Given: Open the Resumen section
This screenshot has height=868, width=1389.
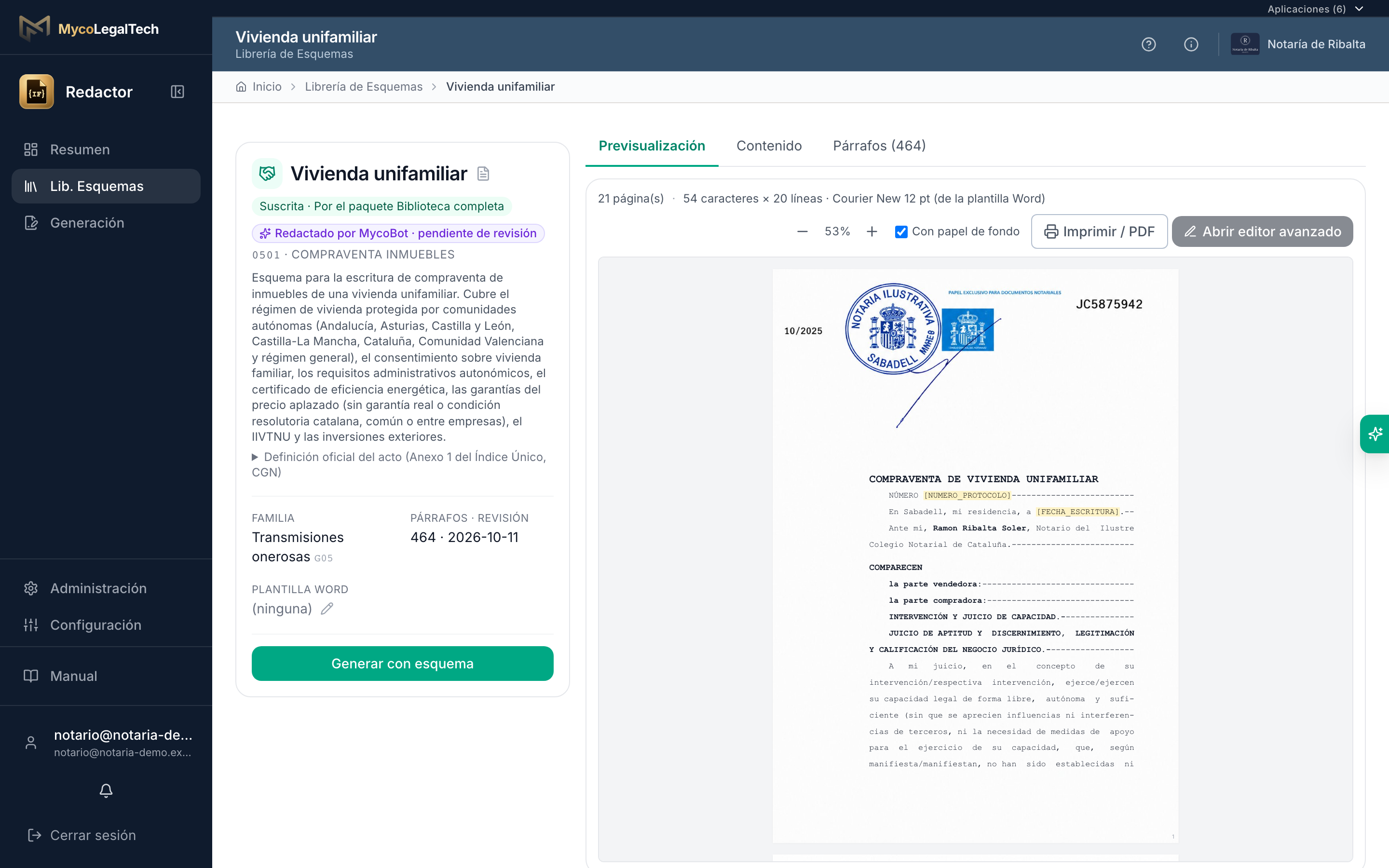Looking at the screenshot, I should point(106,149).
